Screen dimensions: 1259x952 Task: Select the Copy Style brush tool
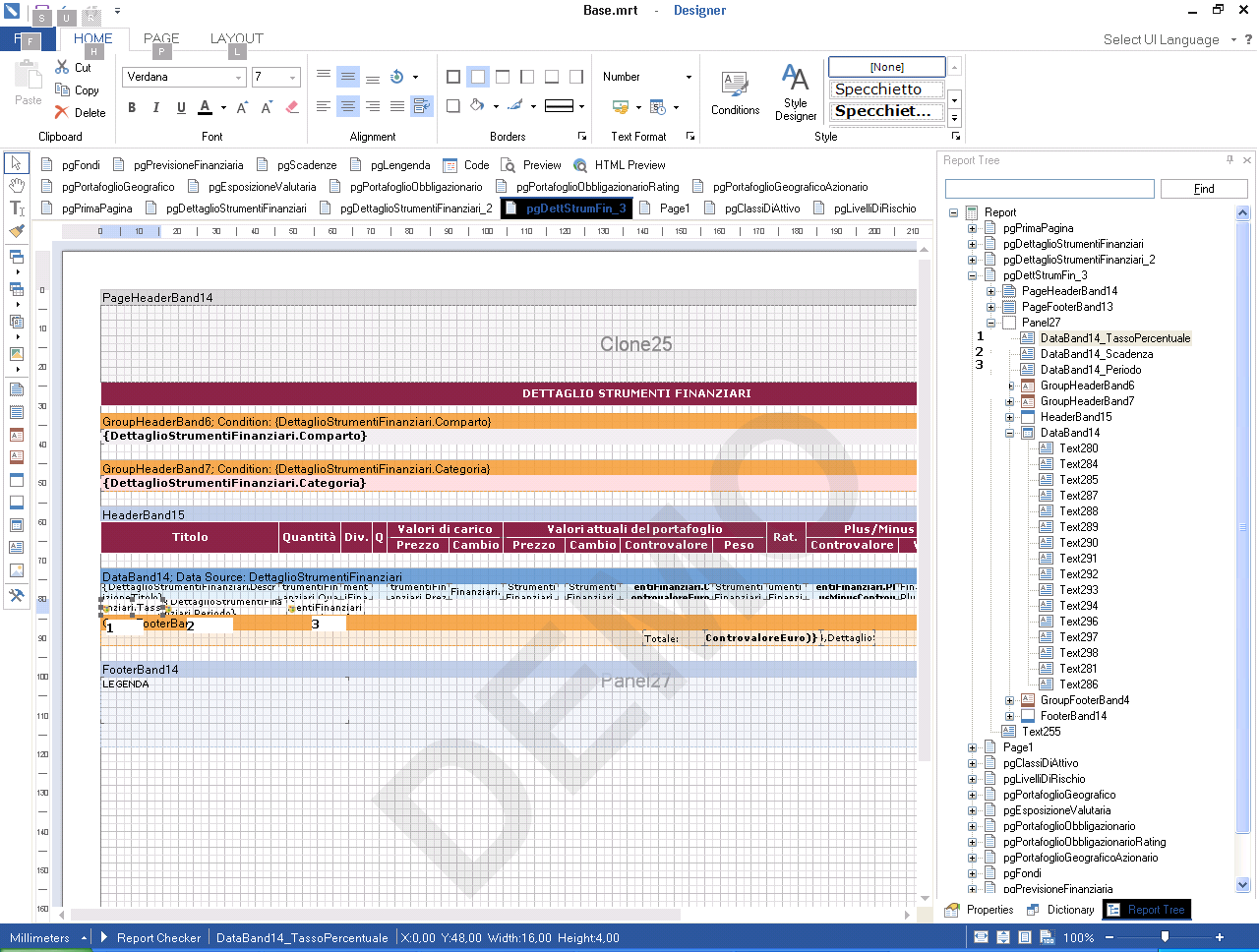point(17,231)
